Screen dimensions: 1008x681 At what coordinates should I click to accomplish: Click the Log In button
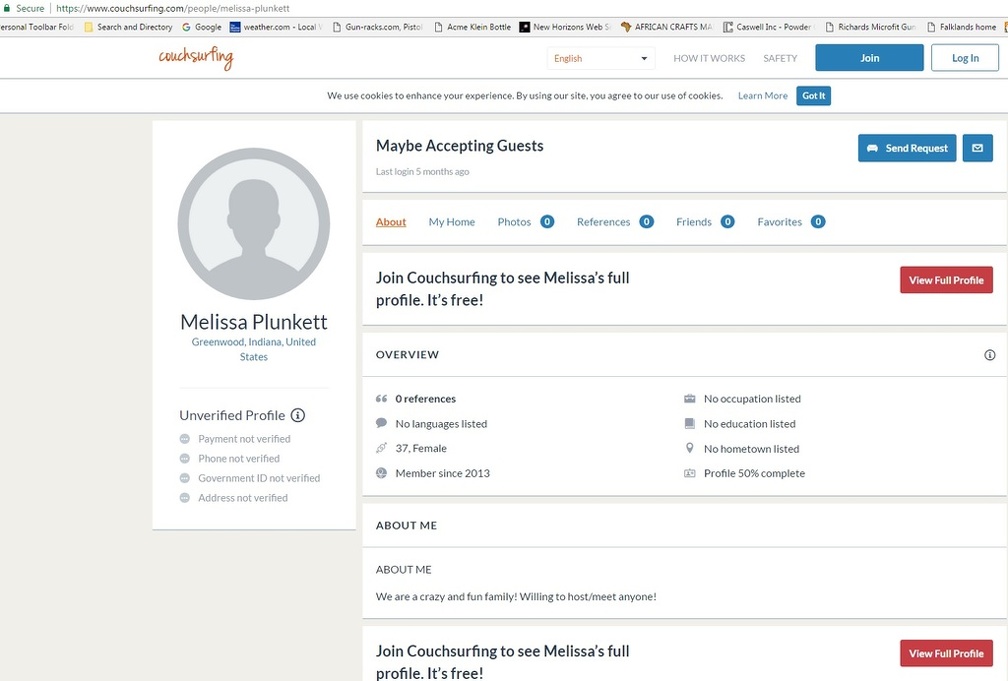965,58
